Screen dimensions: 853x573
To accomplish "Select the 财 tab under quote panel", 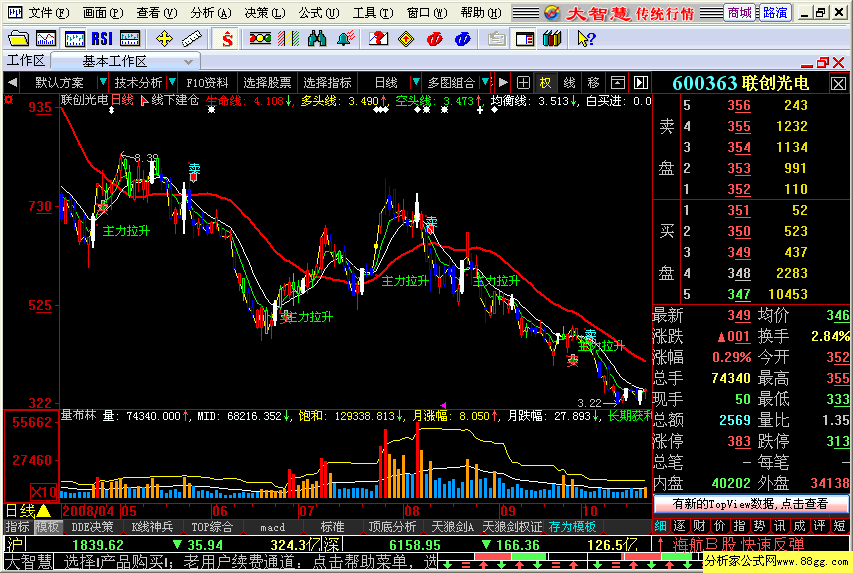I will pyautogui.click(x=700, y=526).
